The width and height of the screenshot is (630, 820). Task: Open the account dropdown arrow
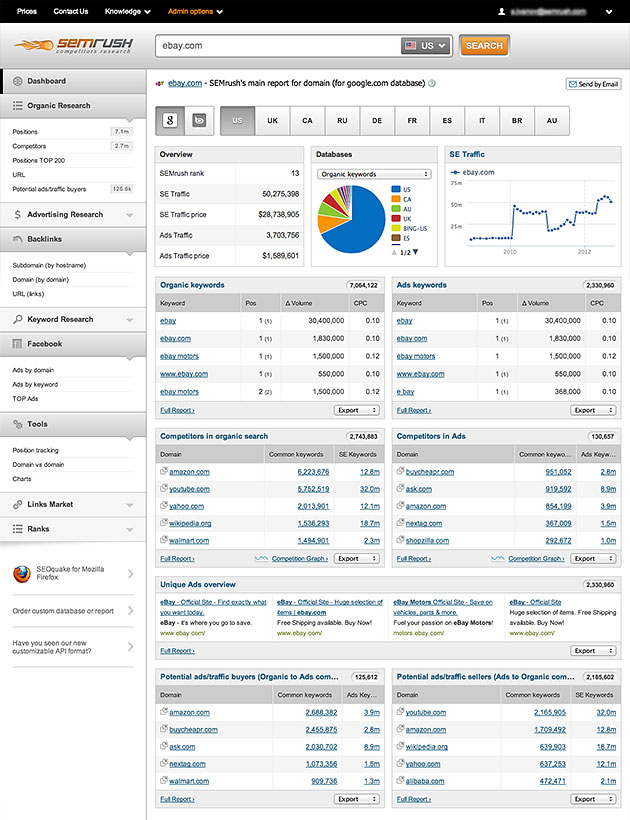(x=609, y=12)
